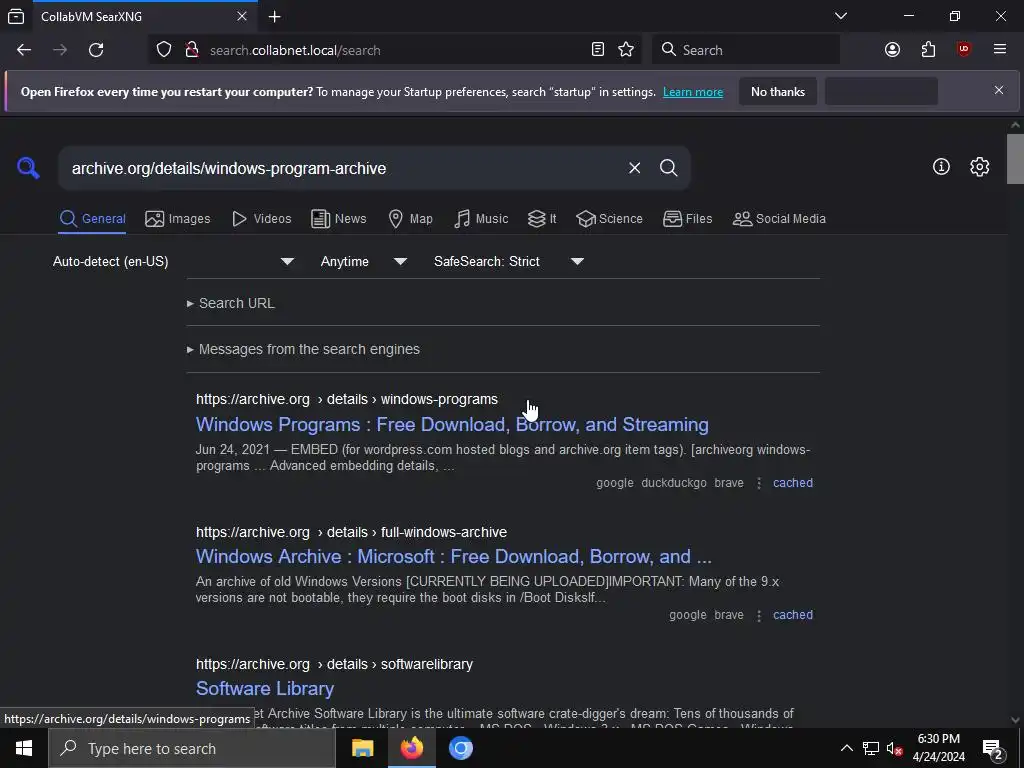This screenshot has width=1024, height=768.
Task: Switch to the Music tab
Action: tap(481, 219)
